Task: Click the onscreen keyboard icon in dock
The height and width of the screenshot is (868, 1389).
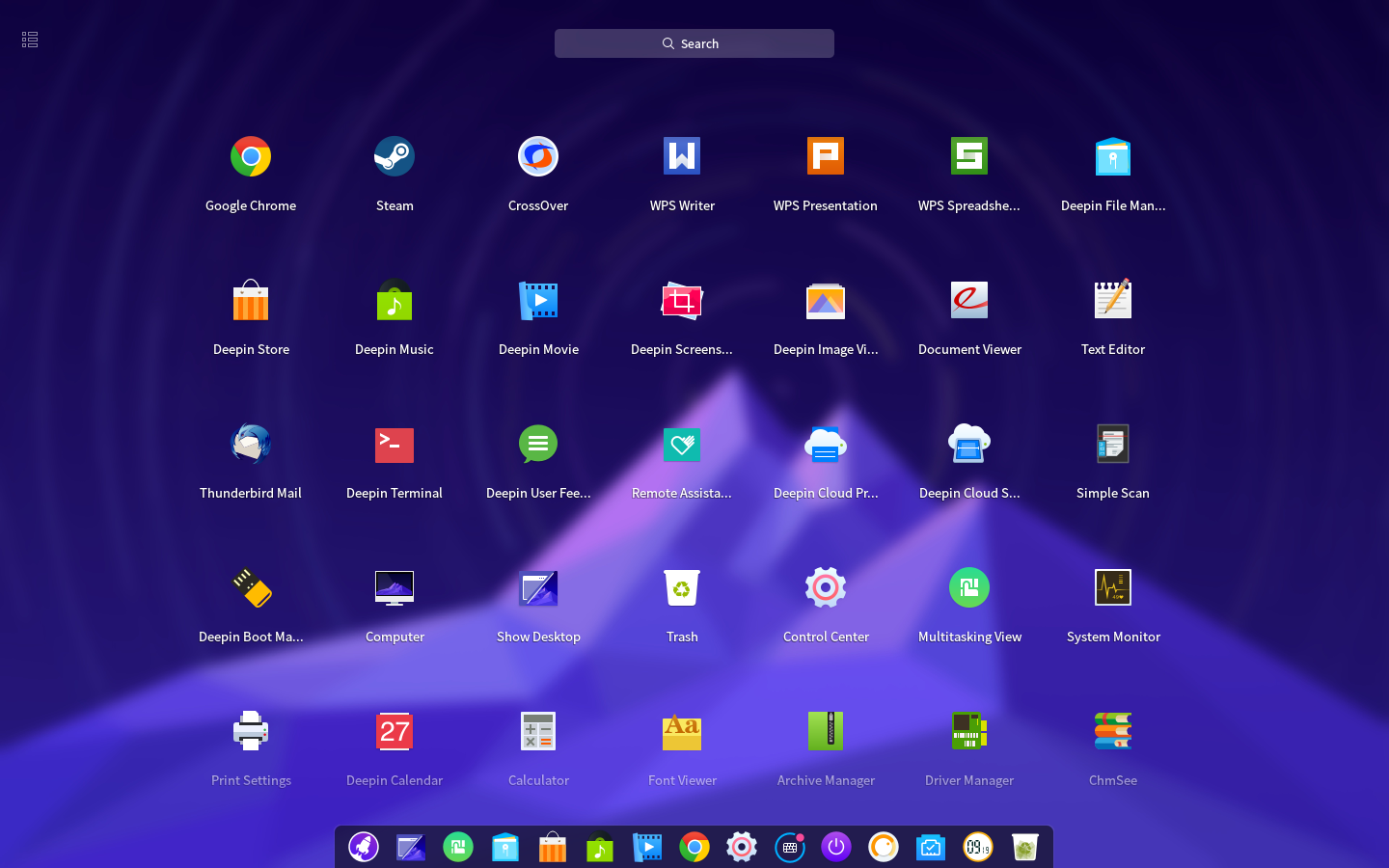Action: click(x=790, y=847)
